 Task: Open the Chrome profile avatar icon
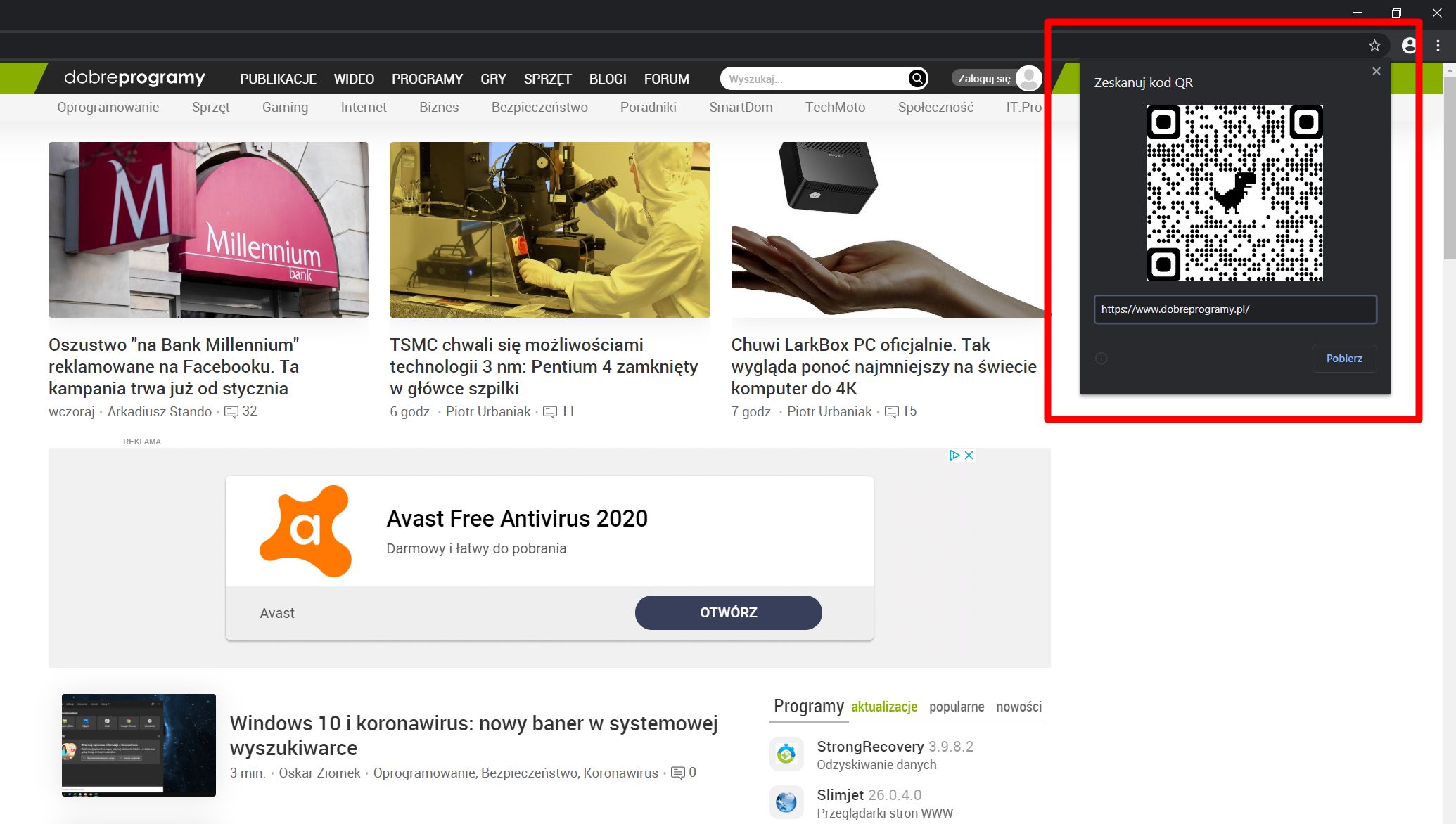tap(1409, 46)
